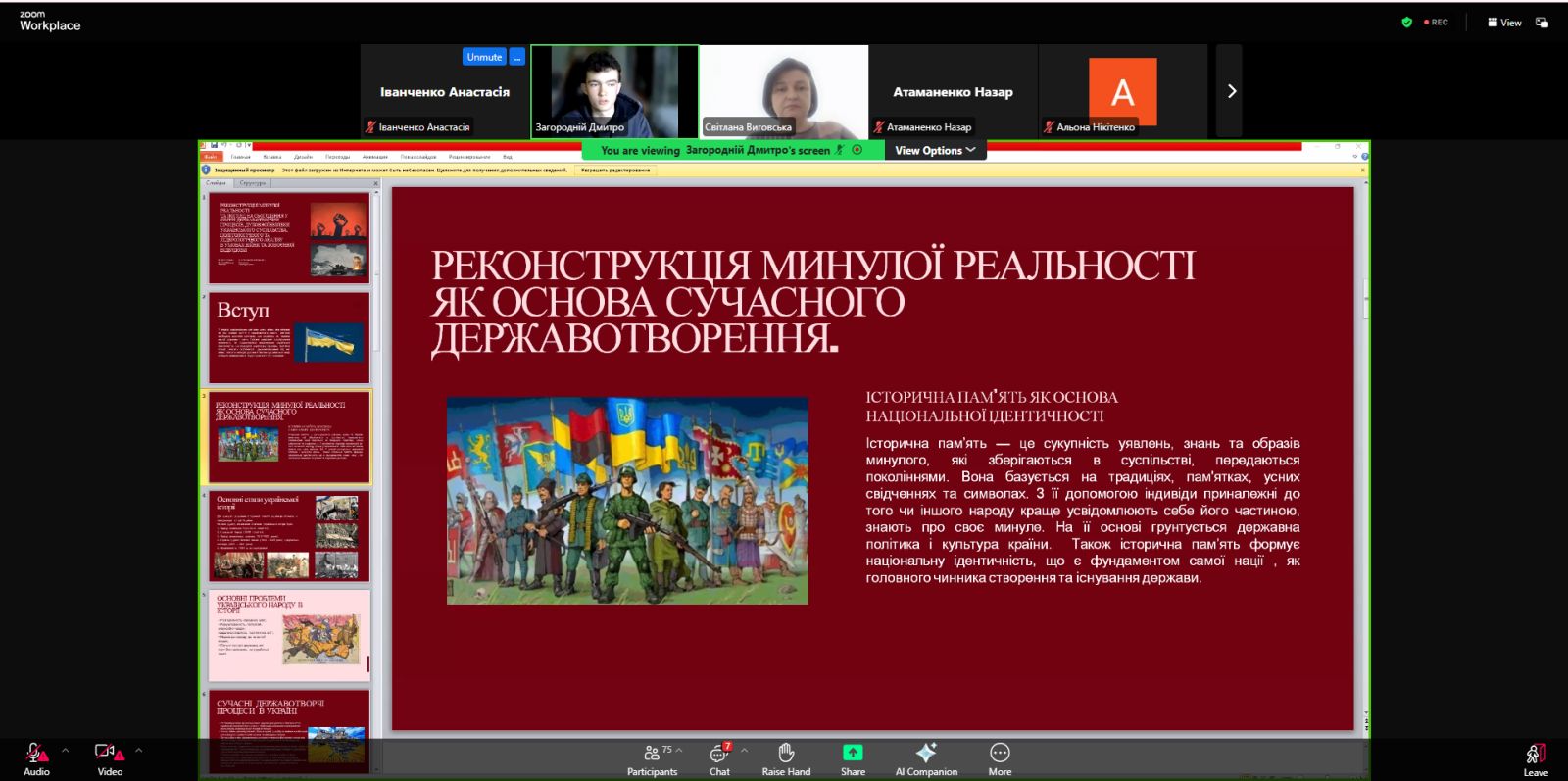The width and height of the screenshot is (1568, 781).
Task: Click the green Share screen button
Action: point(853,758)
